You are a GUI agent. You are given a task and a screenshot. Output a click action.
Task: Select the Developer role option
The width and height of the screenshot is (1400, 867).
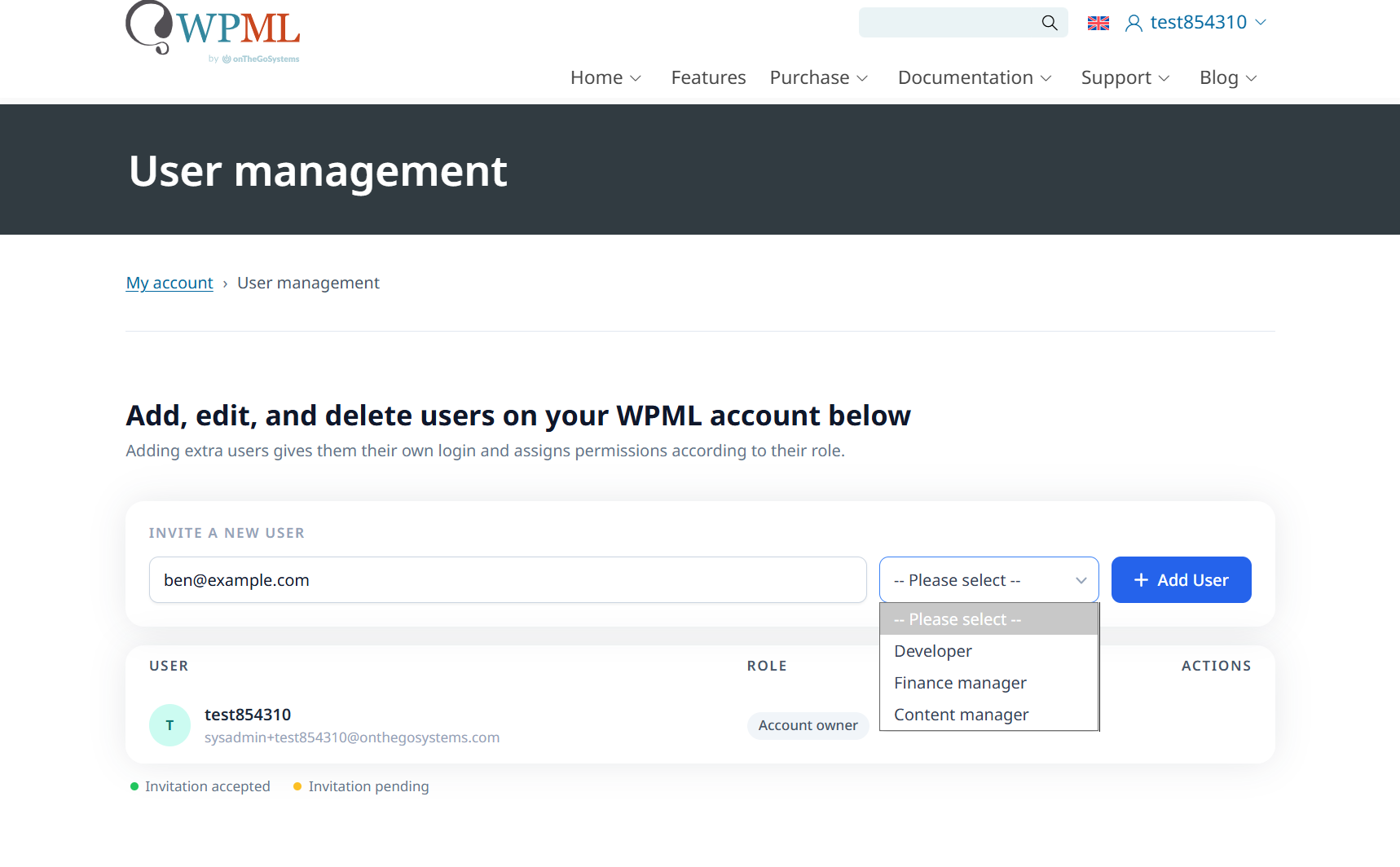(933, 651)
